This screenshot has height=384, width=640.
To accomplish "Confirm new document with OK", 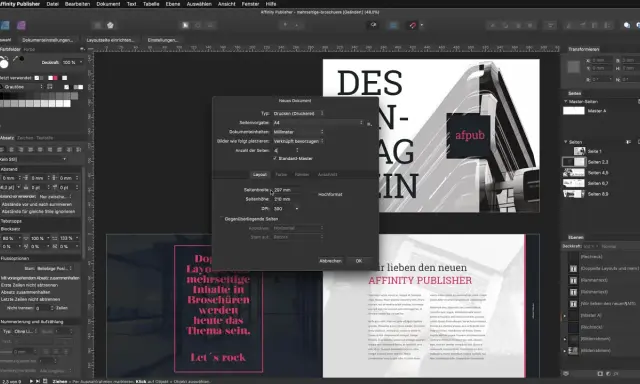I will pos(359,261).
